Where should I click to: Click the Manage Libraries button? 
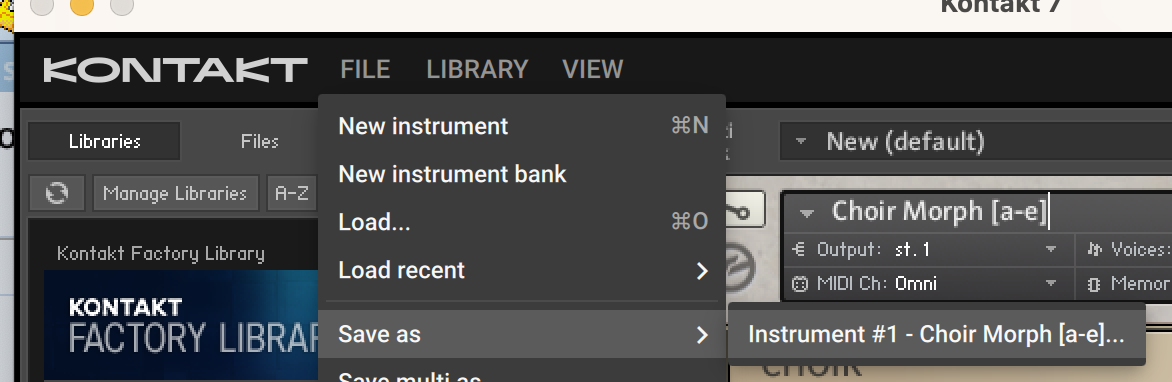175,194
